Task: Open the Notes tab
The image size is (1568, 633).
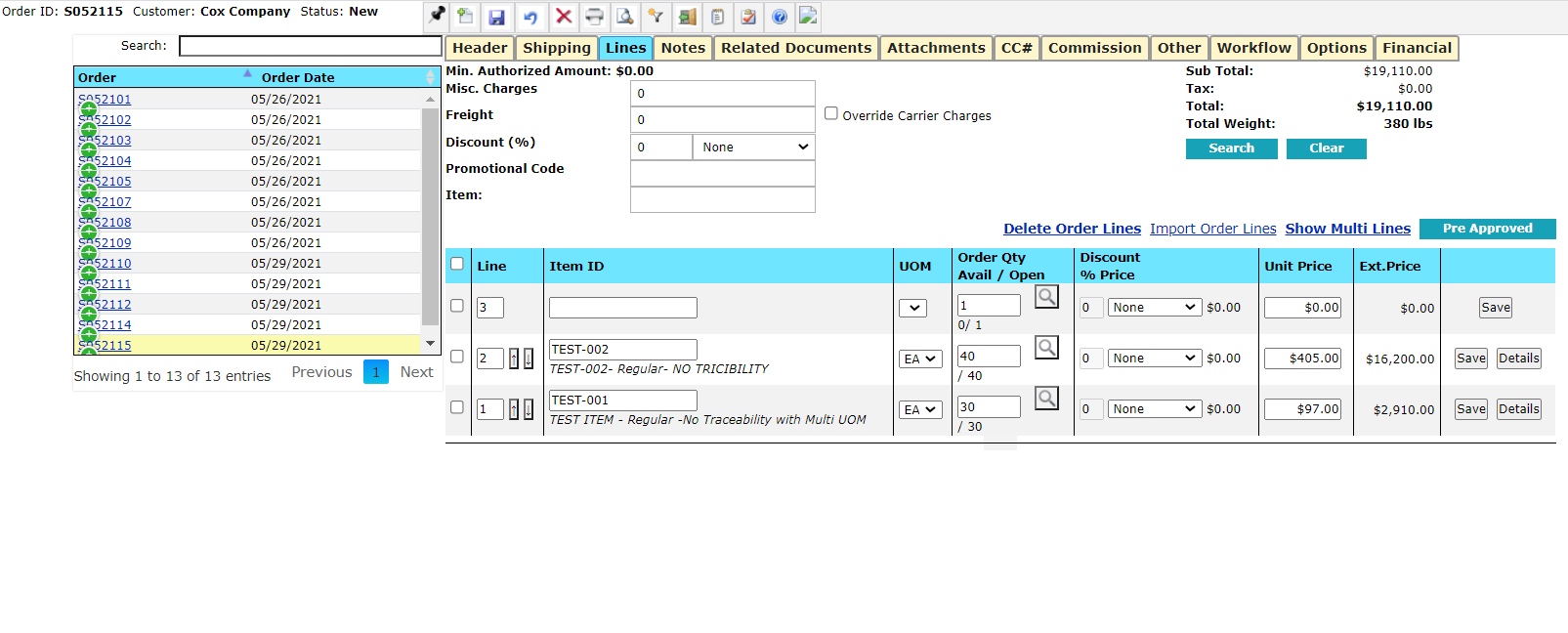Action: click(683, 48)
